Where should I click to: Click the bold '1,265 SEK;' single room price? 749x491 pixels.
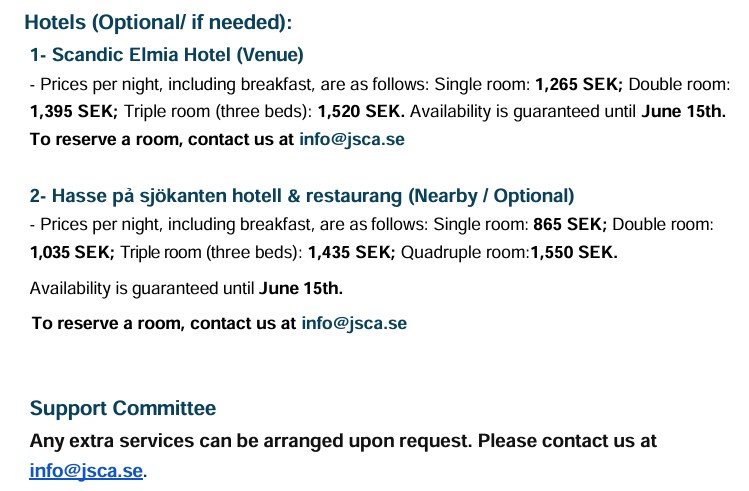(579, 84)
